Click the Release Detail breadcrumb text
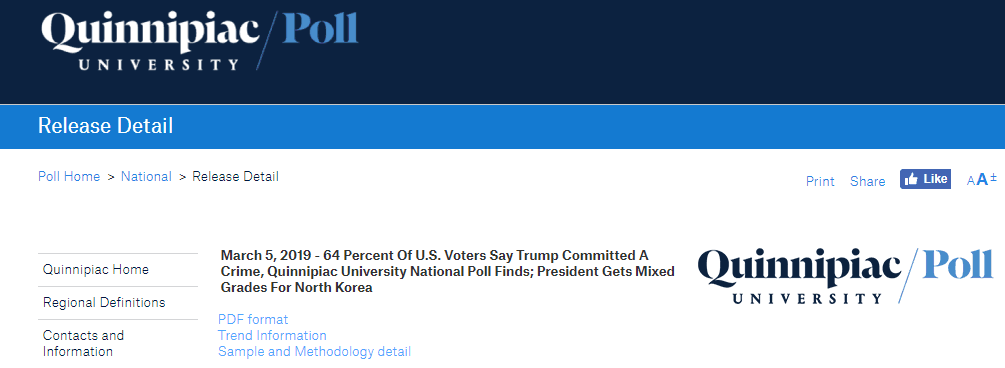 pos(235,176)
